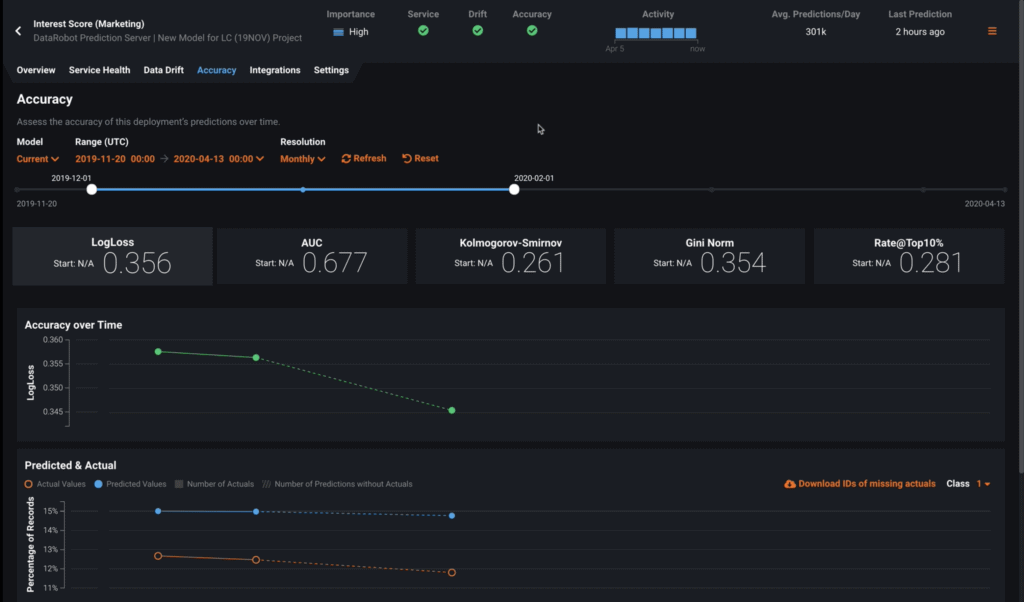Open the Service Health tab

pyautogui.click(x=99, y=70)
